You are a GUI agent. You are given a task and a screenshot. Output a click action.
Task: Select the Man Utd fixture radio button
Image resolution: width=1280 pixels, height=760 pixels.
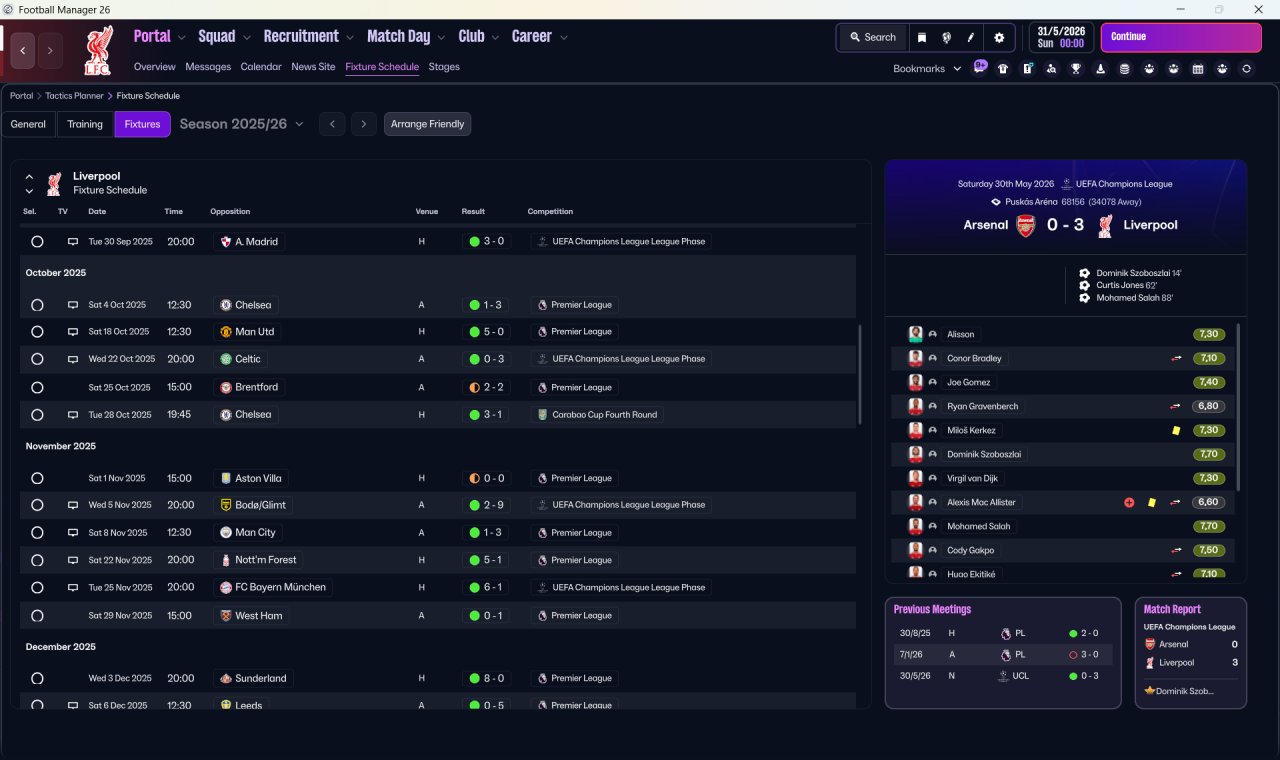pos(37,332)
